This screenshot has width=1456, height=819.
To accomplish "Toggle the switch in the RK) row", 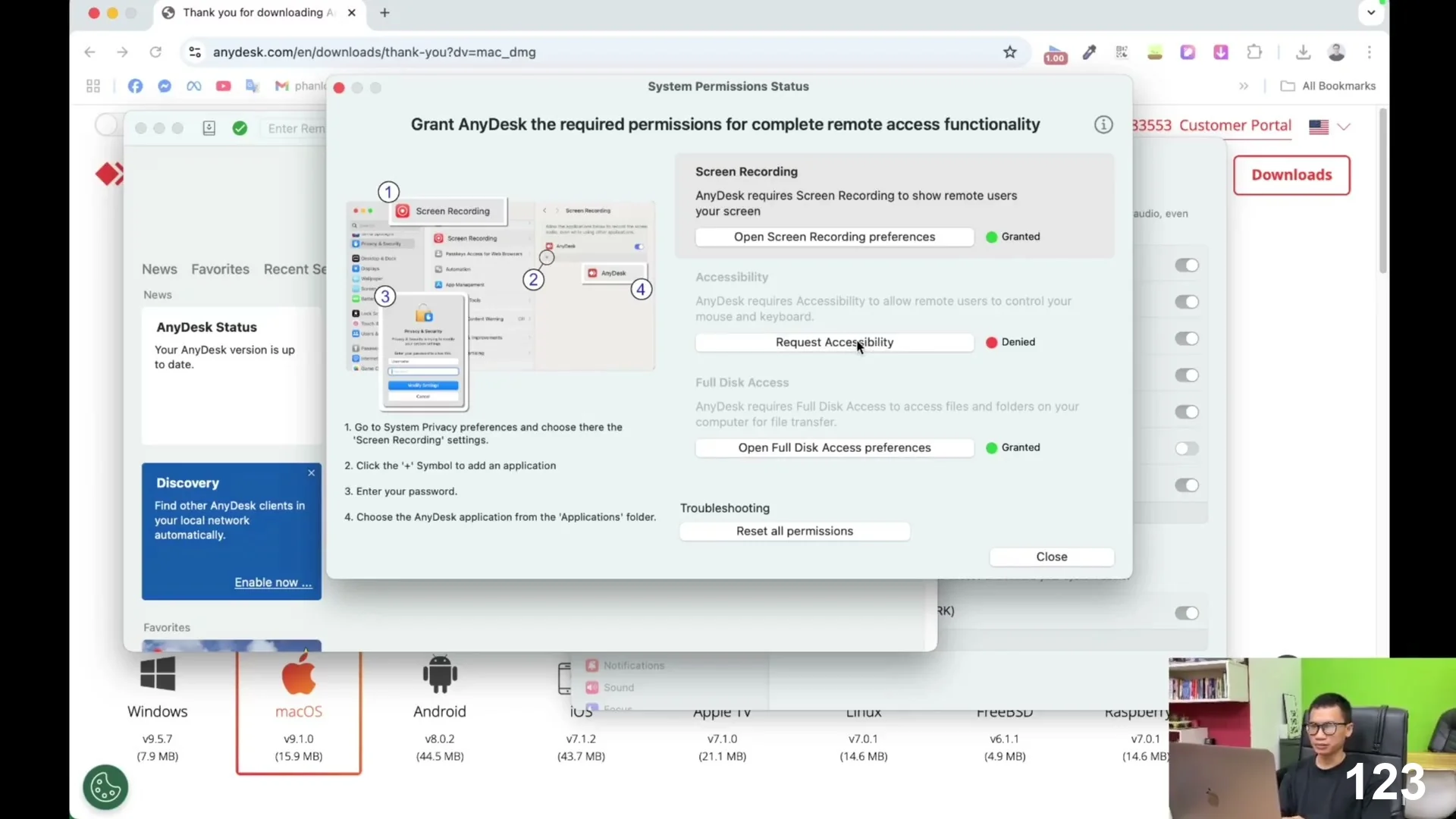I will pos(1187,613).
